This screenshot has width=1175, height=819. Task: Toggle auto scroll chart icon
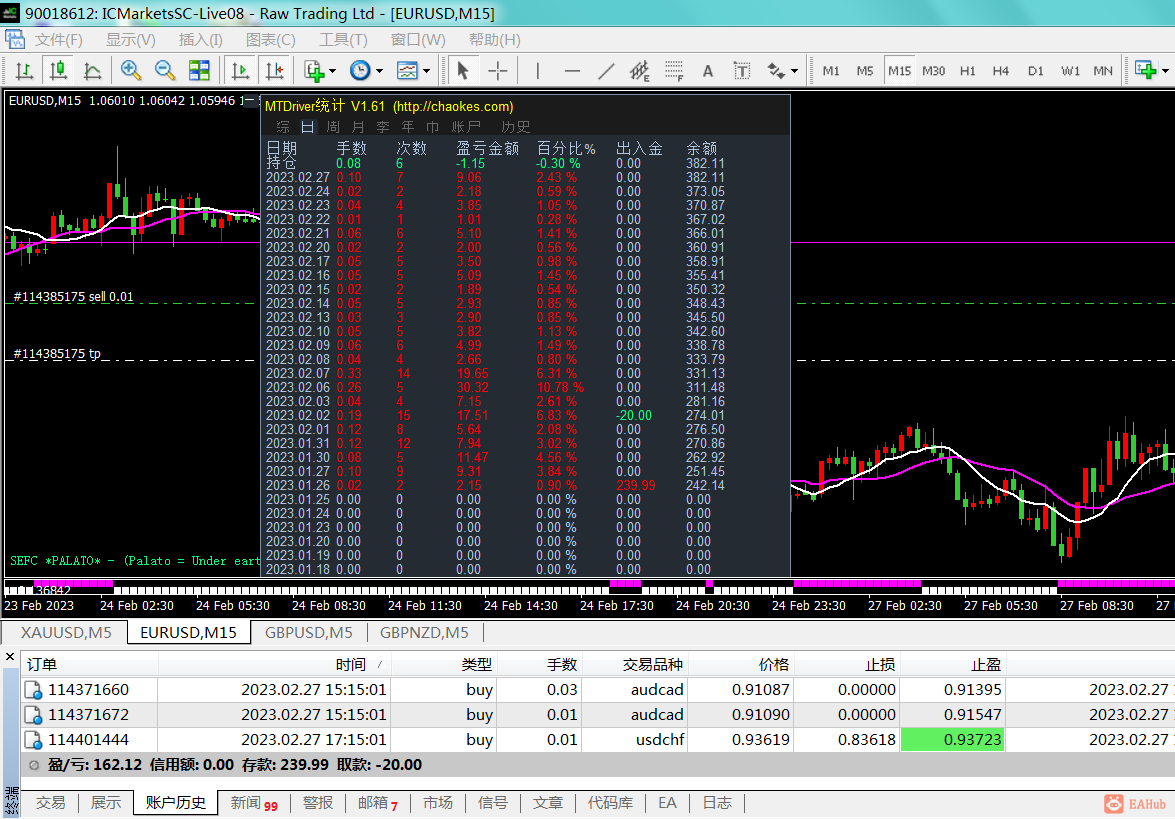pos(240,70)
